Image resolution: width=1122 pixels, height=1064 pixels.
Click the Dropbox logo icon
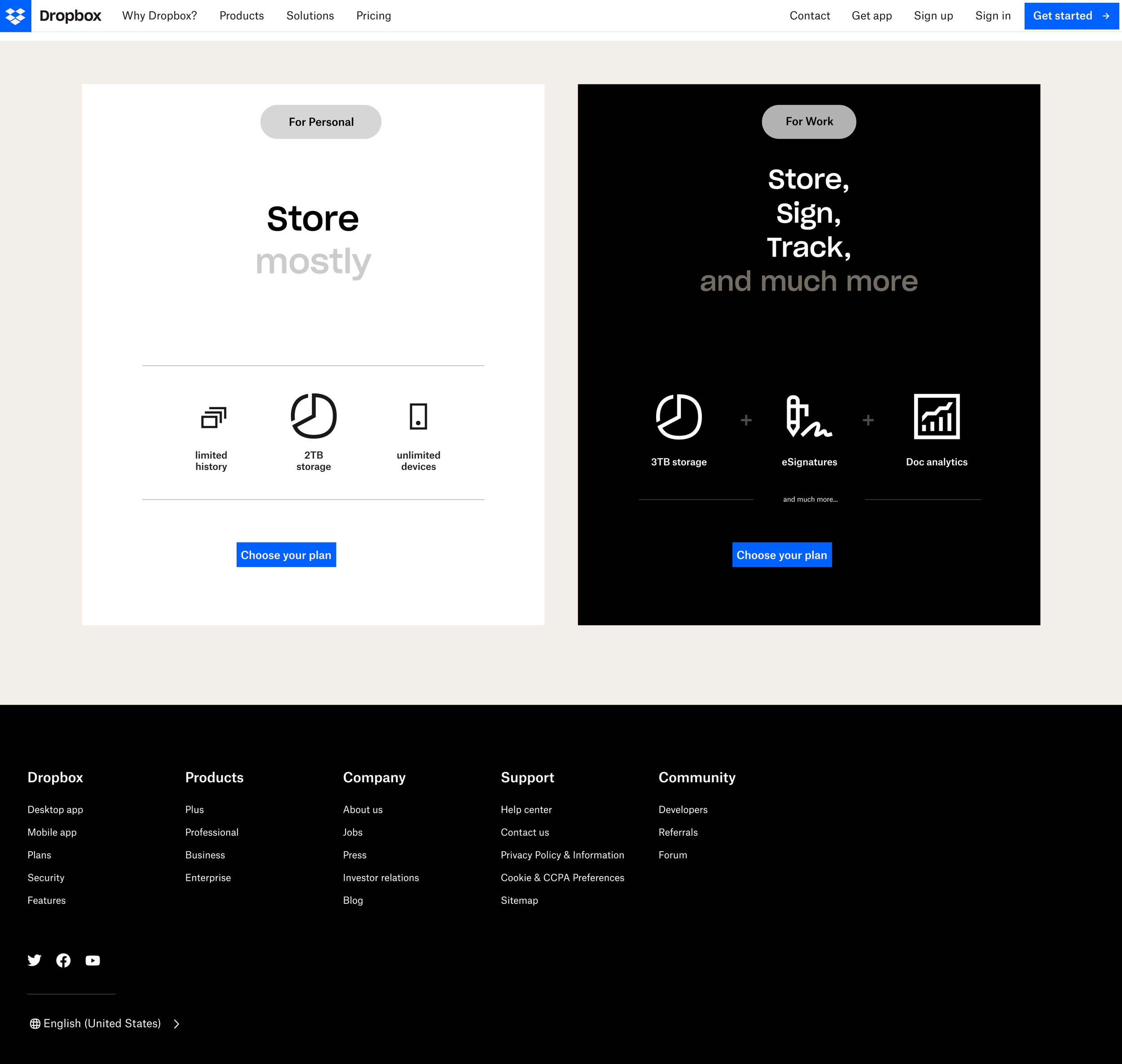tap(15, 16)
